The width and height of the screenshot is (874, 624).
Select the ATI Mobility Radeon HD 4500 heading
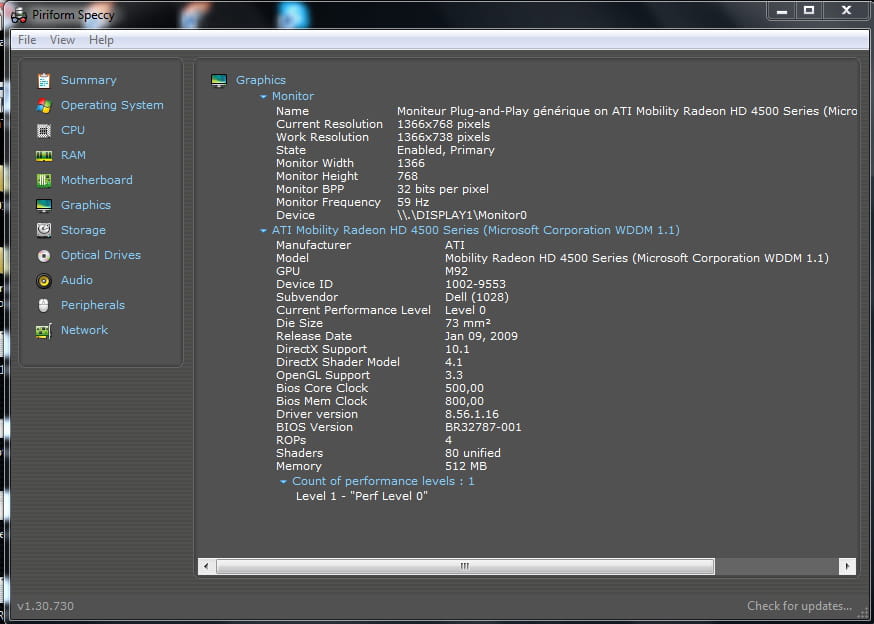click(x=475, y=230)
